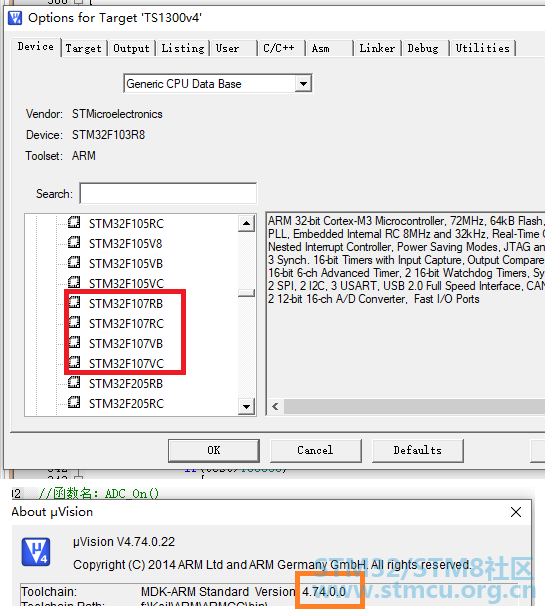Choose STM32F107RB device name
Viewport: 545px width, 613px height.
tap(125, 304)
